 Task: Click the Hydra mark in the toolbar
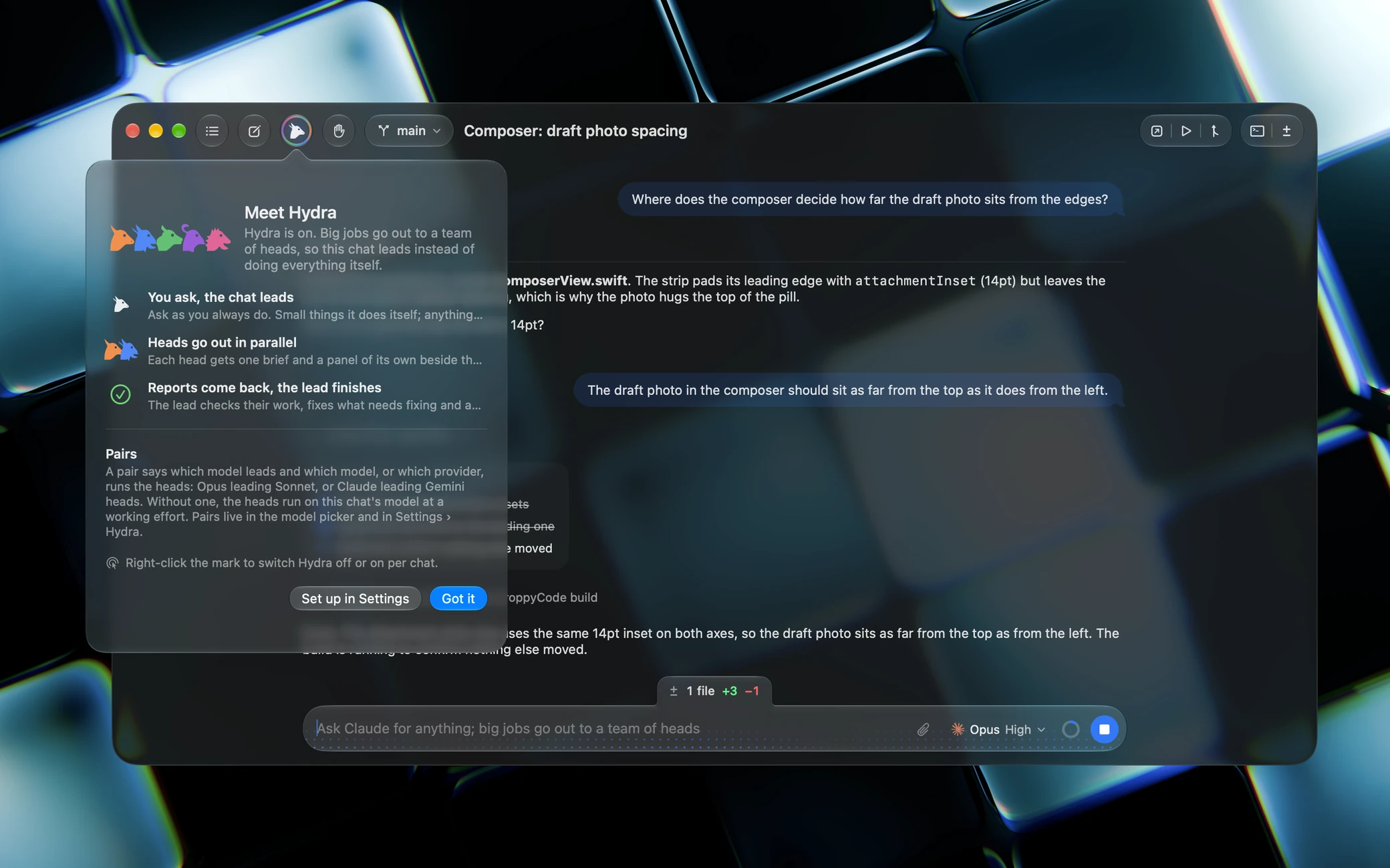pyautogui.click(x=296, y=131)
